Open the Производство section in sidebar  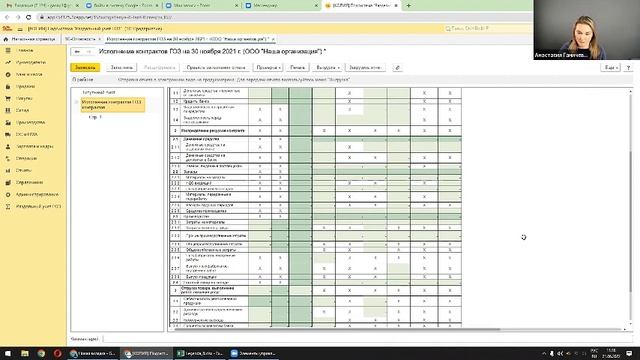[x=31, y=122]
